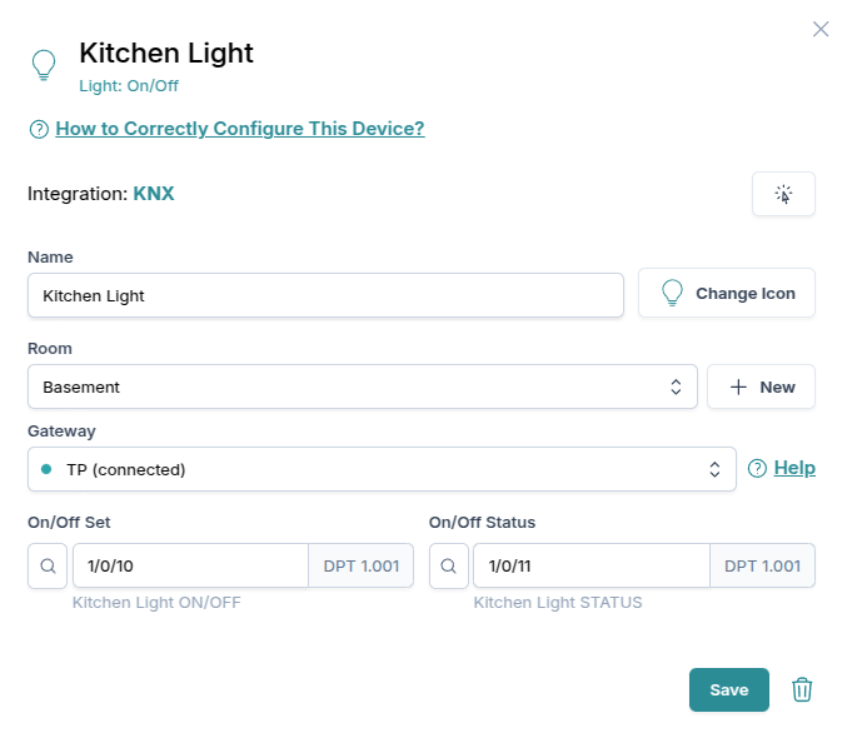Click the Change Icon button
This screenshot has height=741, width=848.
(x=726, y=292)
